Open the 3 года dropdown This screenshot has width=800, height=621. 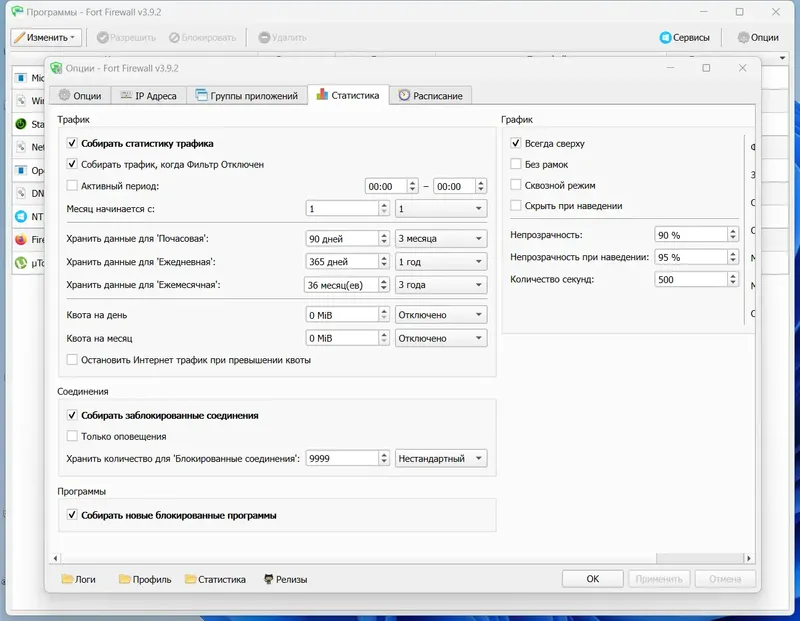pos(441,285)
